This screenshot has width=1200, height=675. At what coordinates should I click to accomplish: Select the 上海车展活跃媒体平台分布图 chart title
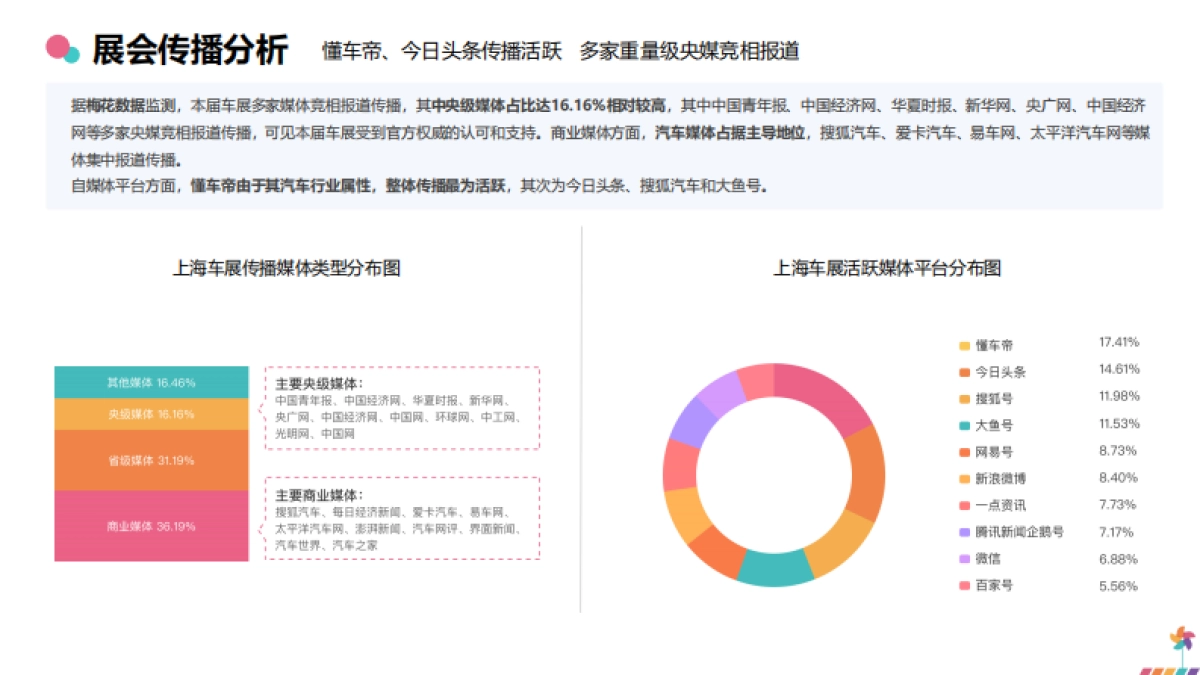point(889,267)
